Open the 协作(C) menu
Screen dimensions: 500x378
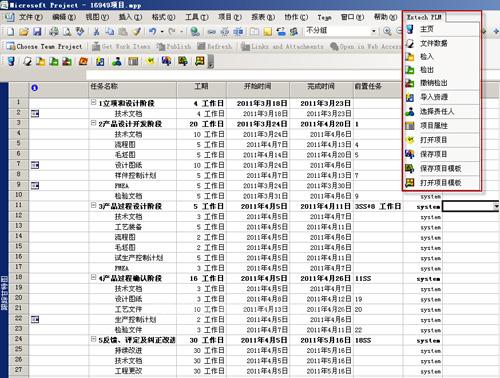click(296, 17)
